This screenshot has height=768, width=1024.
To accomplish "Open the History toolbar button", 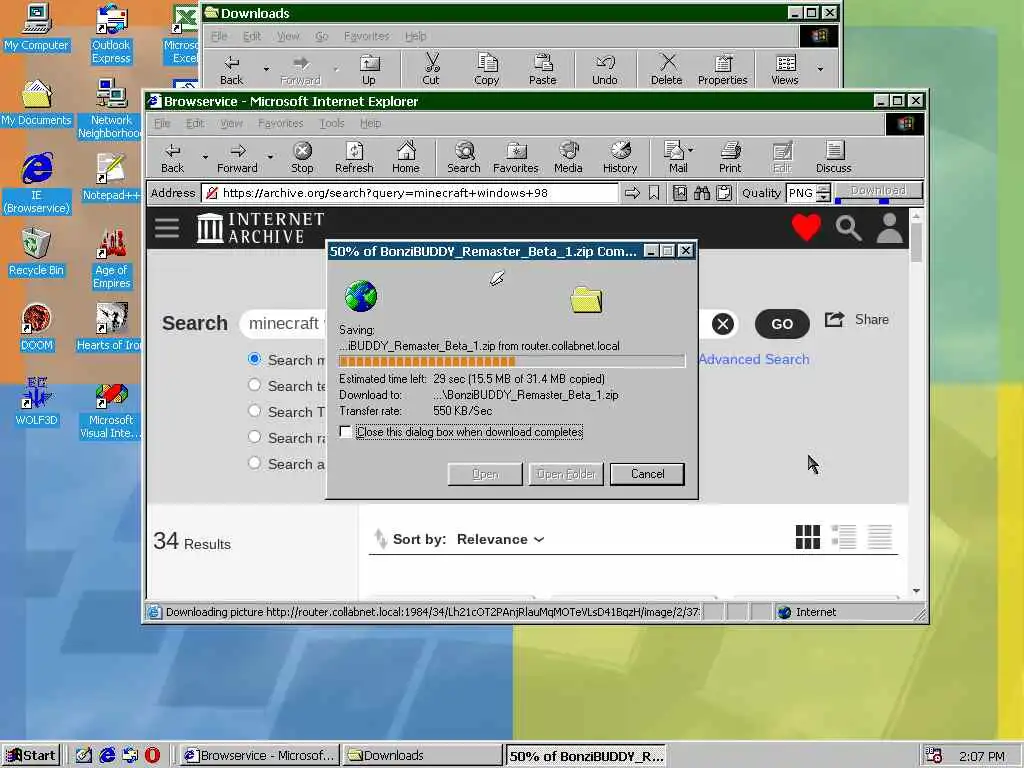I will coord(620,157).
